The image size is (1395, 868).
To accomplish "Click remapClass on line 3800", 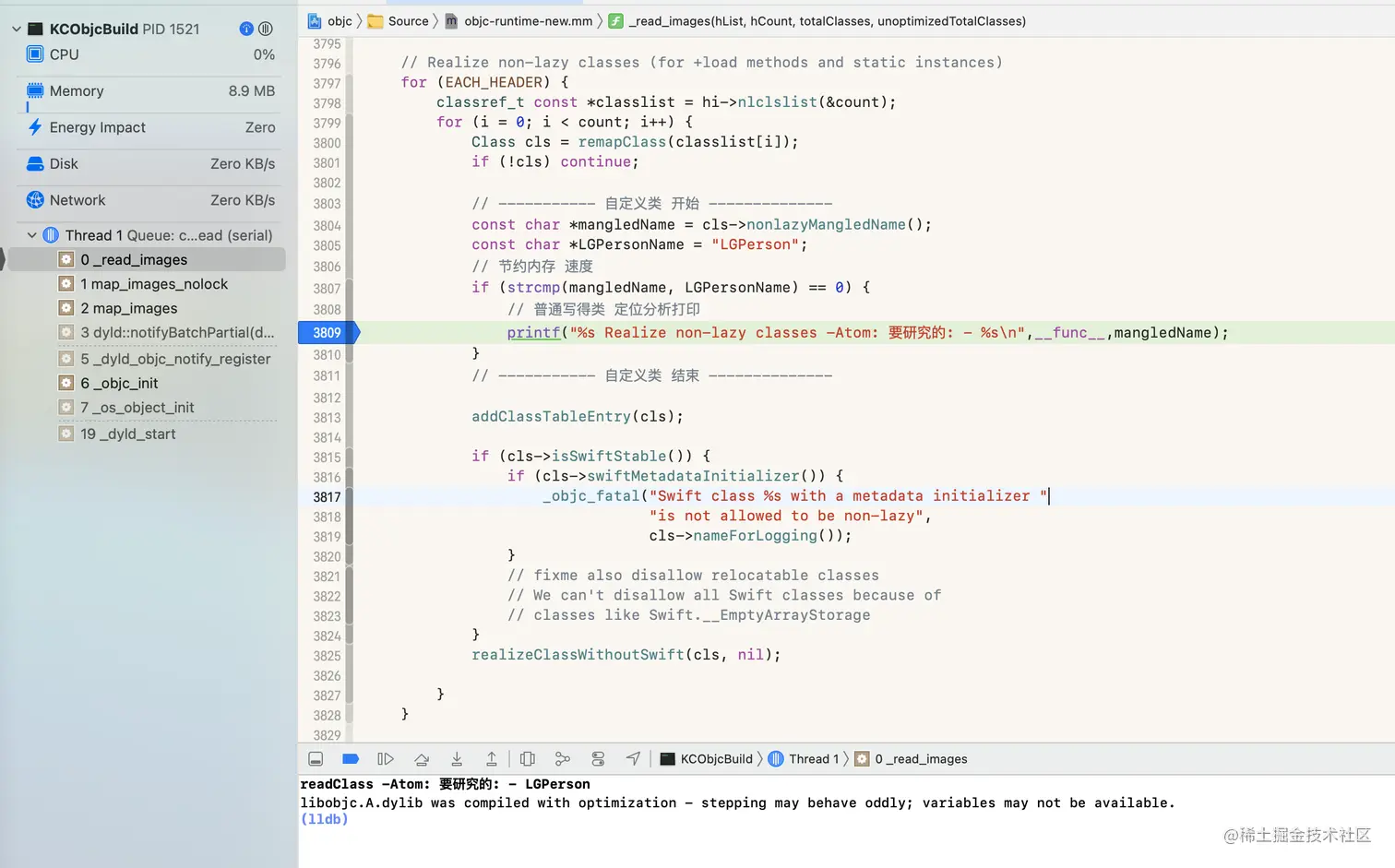I will 622,142.
